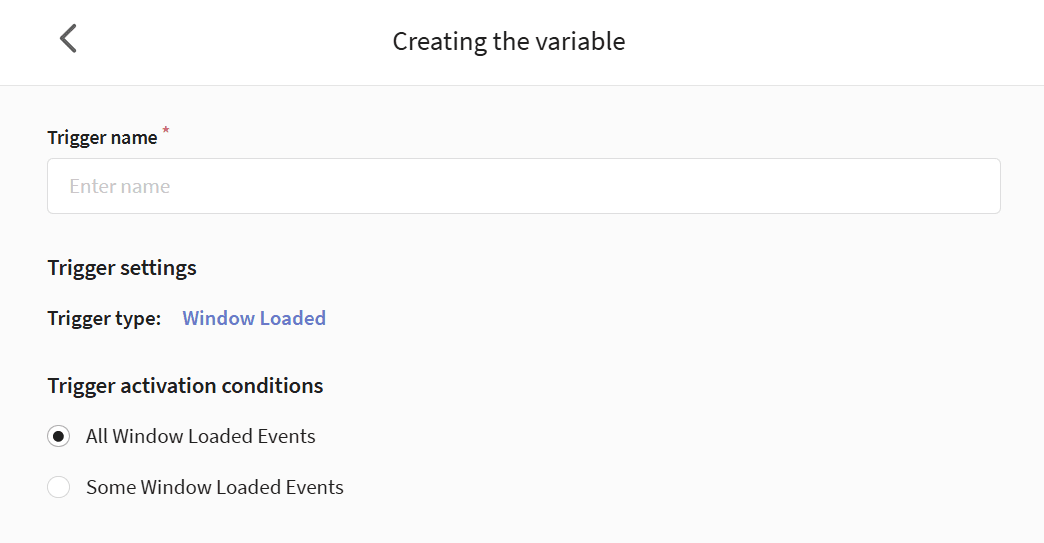Go back using the left chevron arrow

pos(69,39)
